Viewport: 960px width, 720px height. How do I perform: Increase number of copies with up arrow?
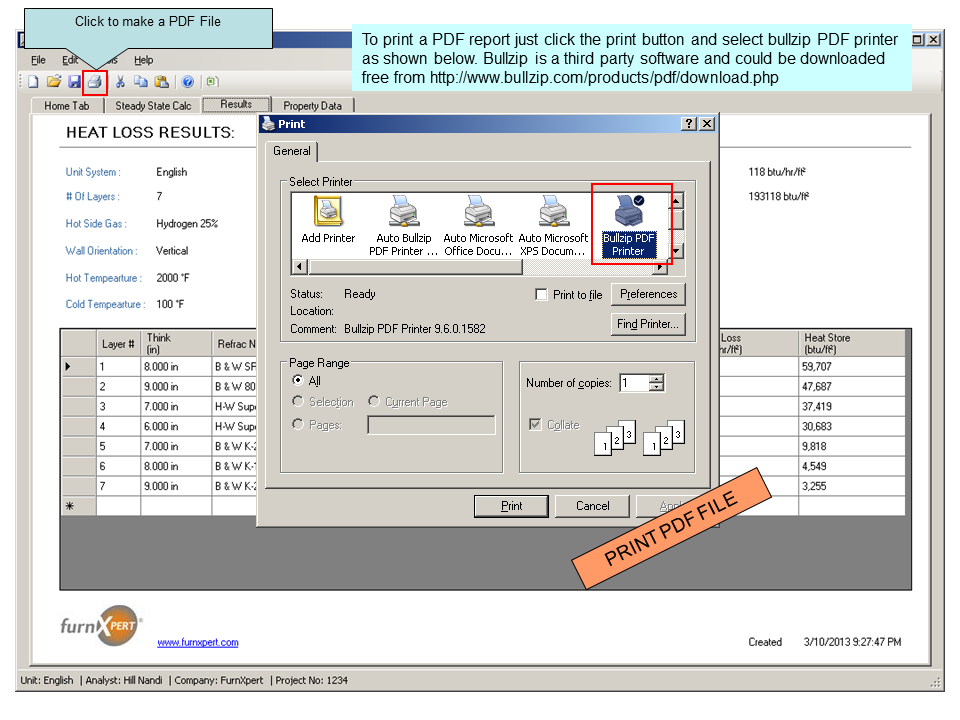tap(656, 378)
